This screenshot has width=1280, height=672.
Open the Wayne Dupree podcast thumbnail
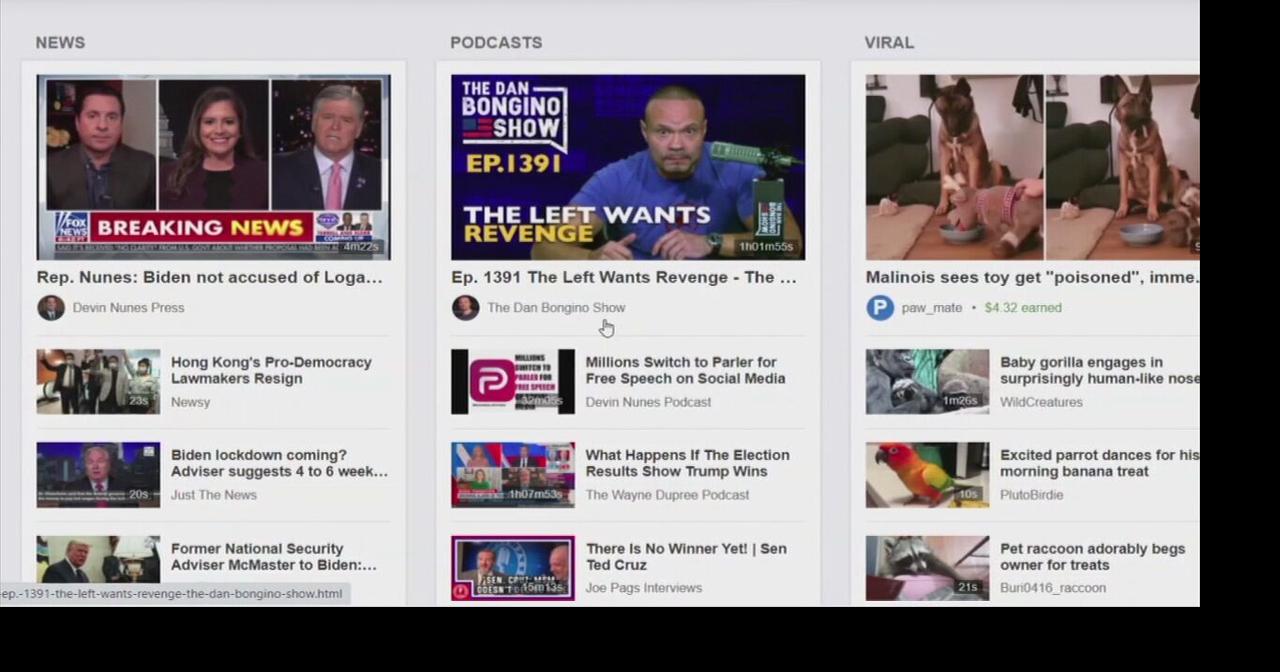[513, 475]
